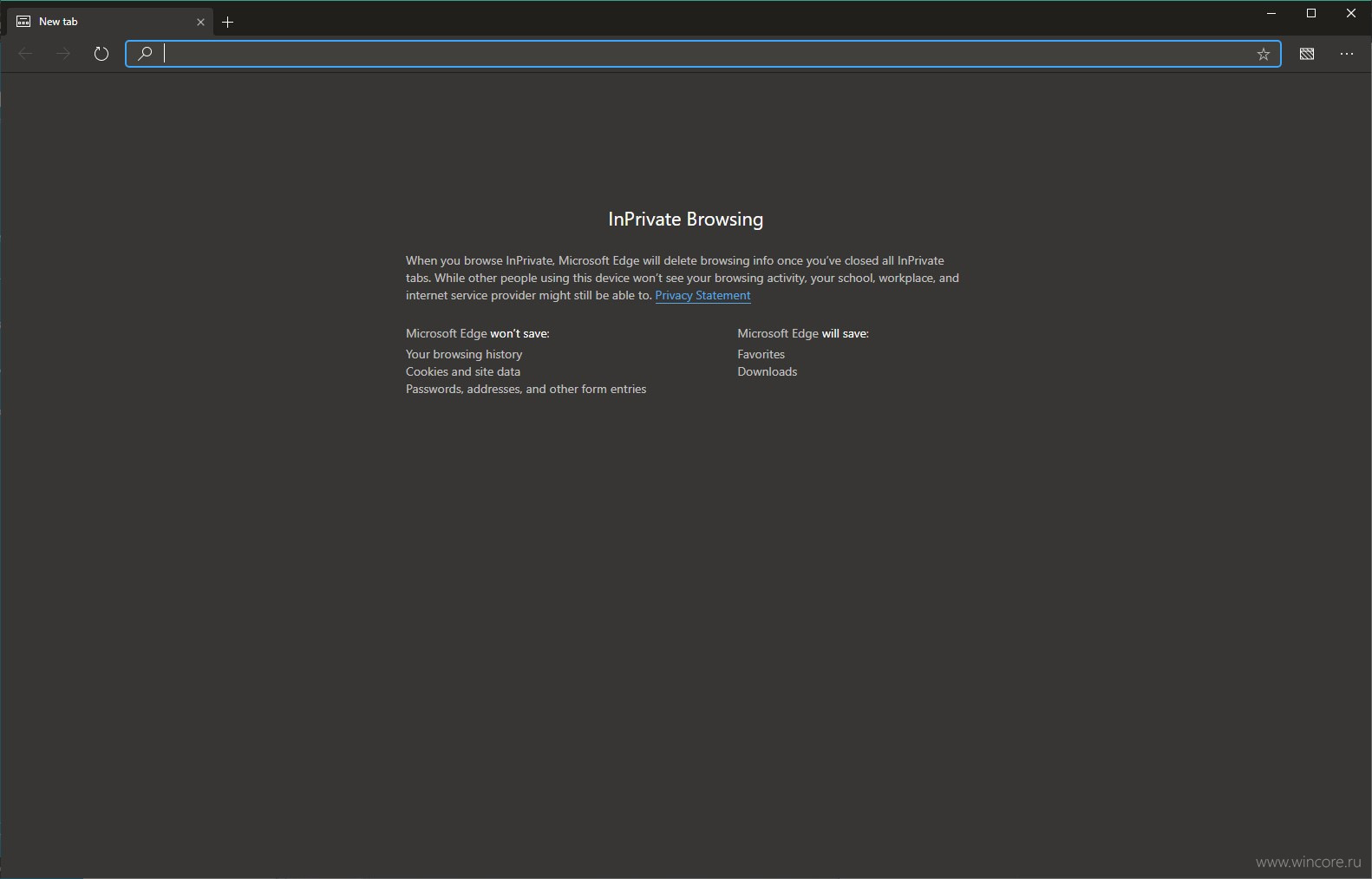Close the Edge browser window
Screen dimensions: 1372x879
click(x=1351, y=13)
